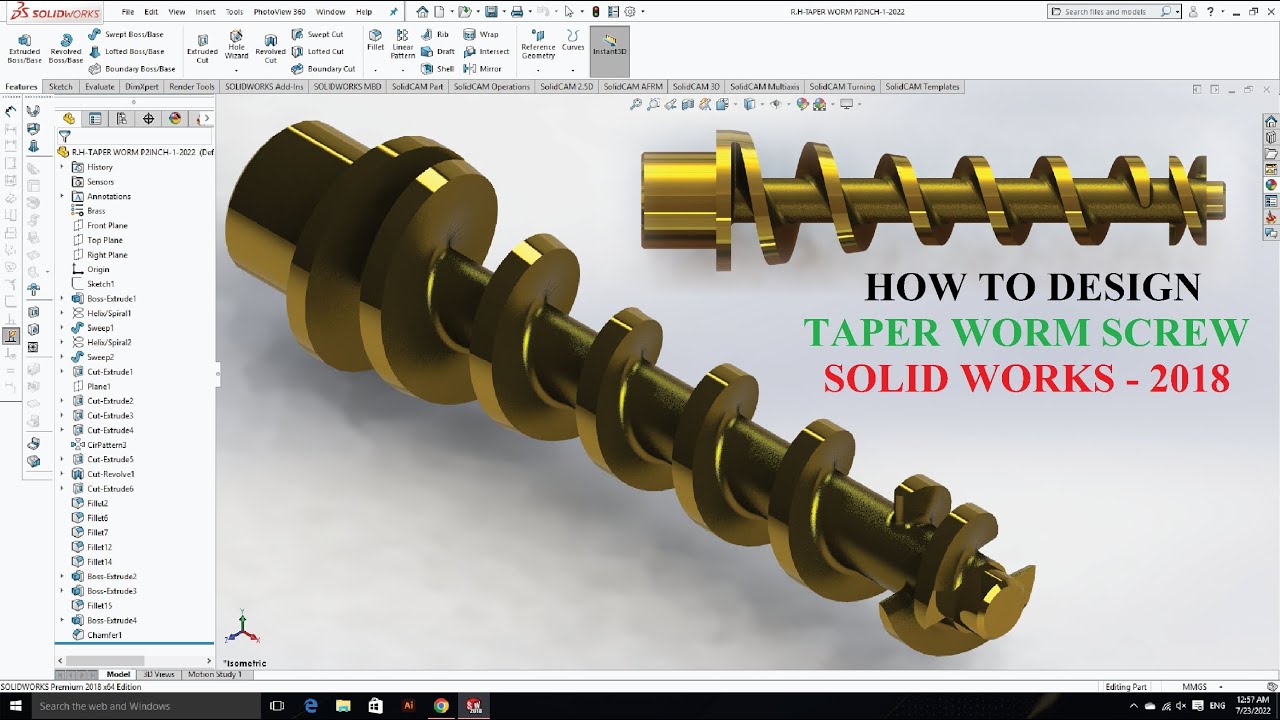Open the Reference Geometry tool
The width and height of the screenshot is (1280, 720).
tap(538, 45)
